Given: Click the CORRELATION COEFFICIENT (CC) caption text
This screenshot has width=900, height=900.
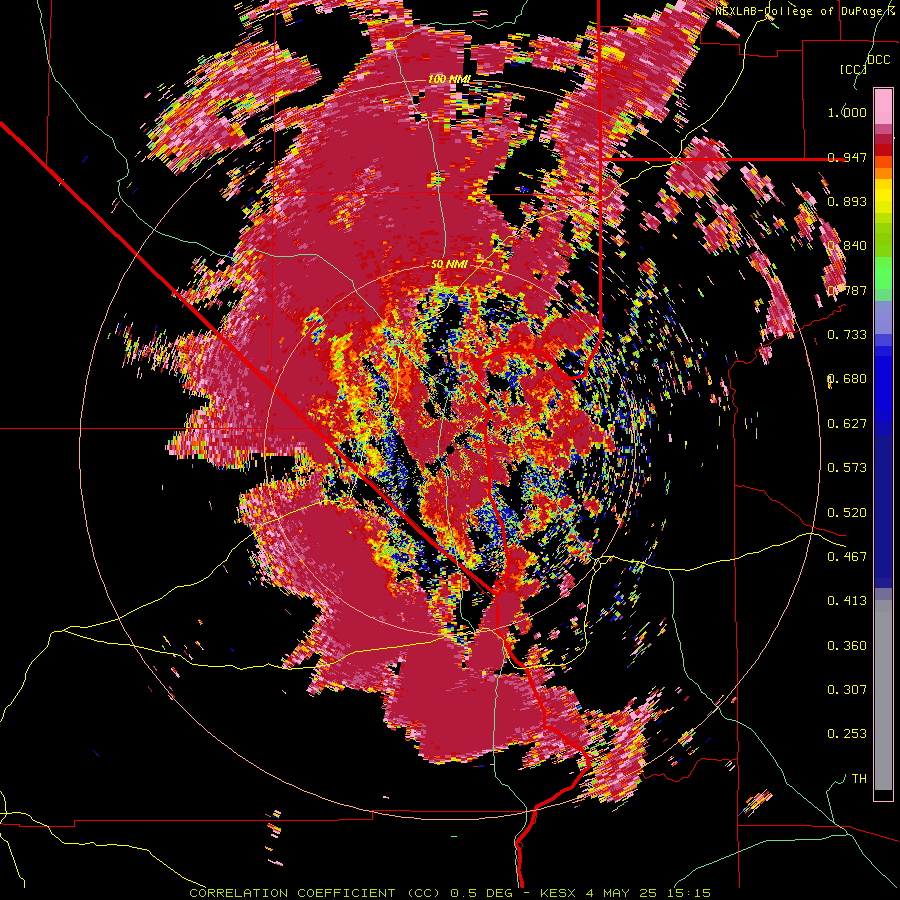Looking at the screenshot, I should pyautogui.click(x=315, y=893).
